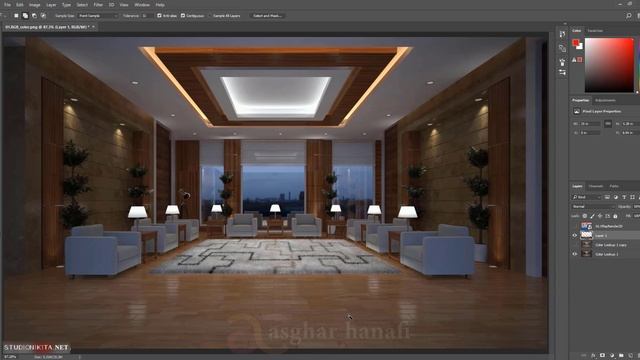Open the History panel icon
The width and height of the screenshot is (640, 360).
point(562,35)
